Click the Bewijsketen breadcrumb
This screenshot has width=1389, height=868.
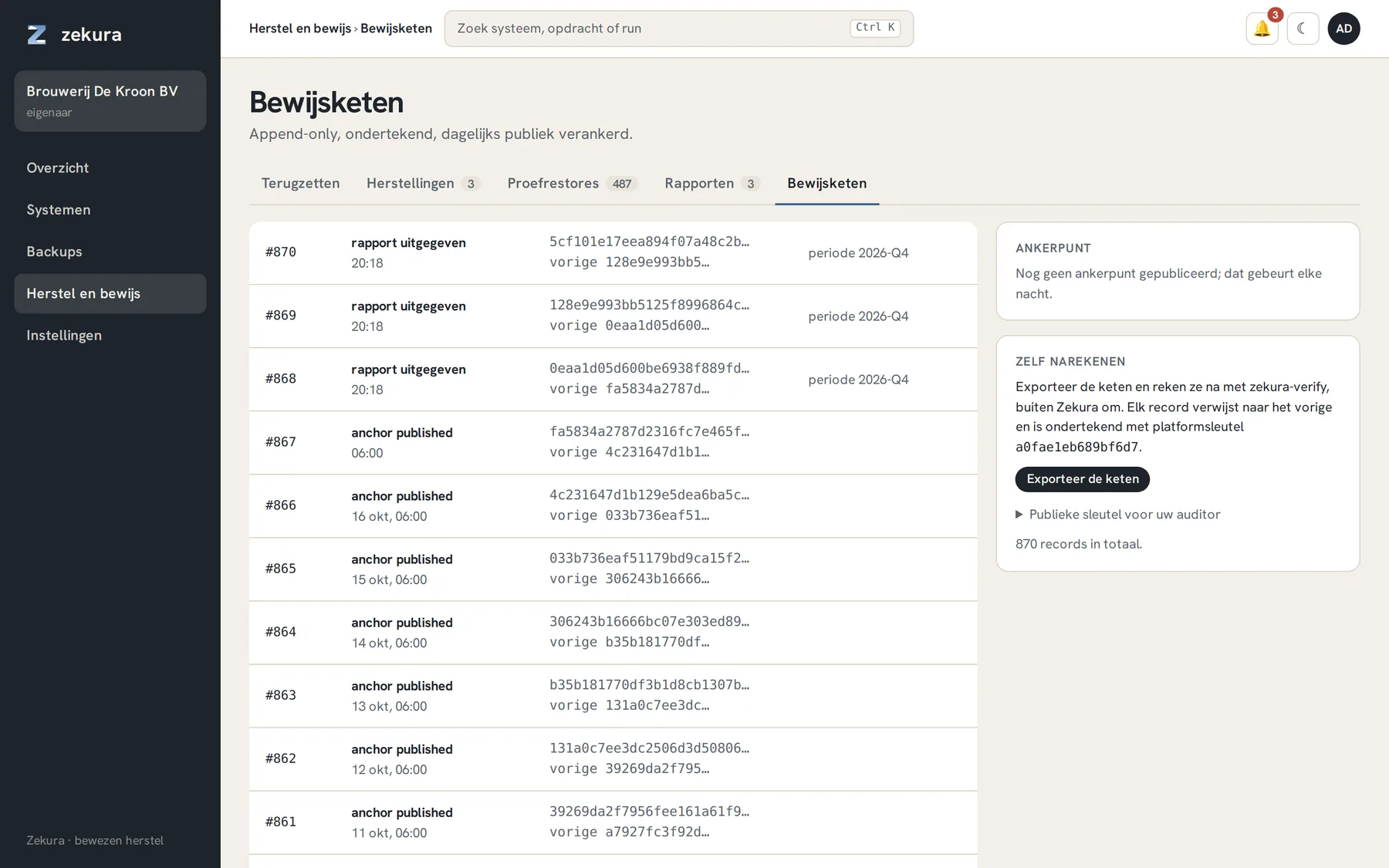click(x=396, y=29)
